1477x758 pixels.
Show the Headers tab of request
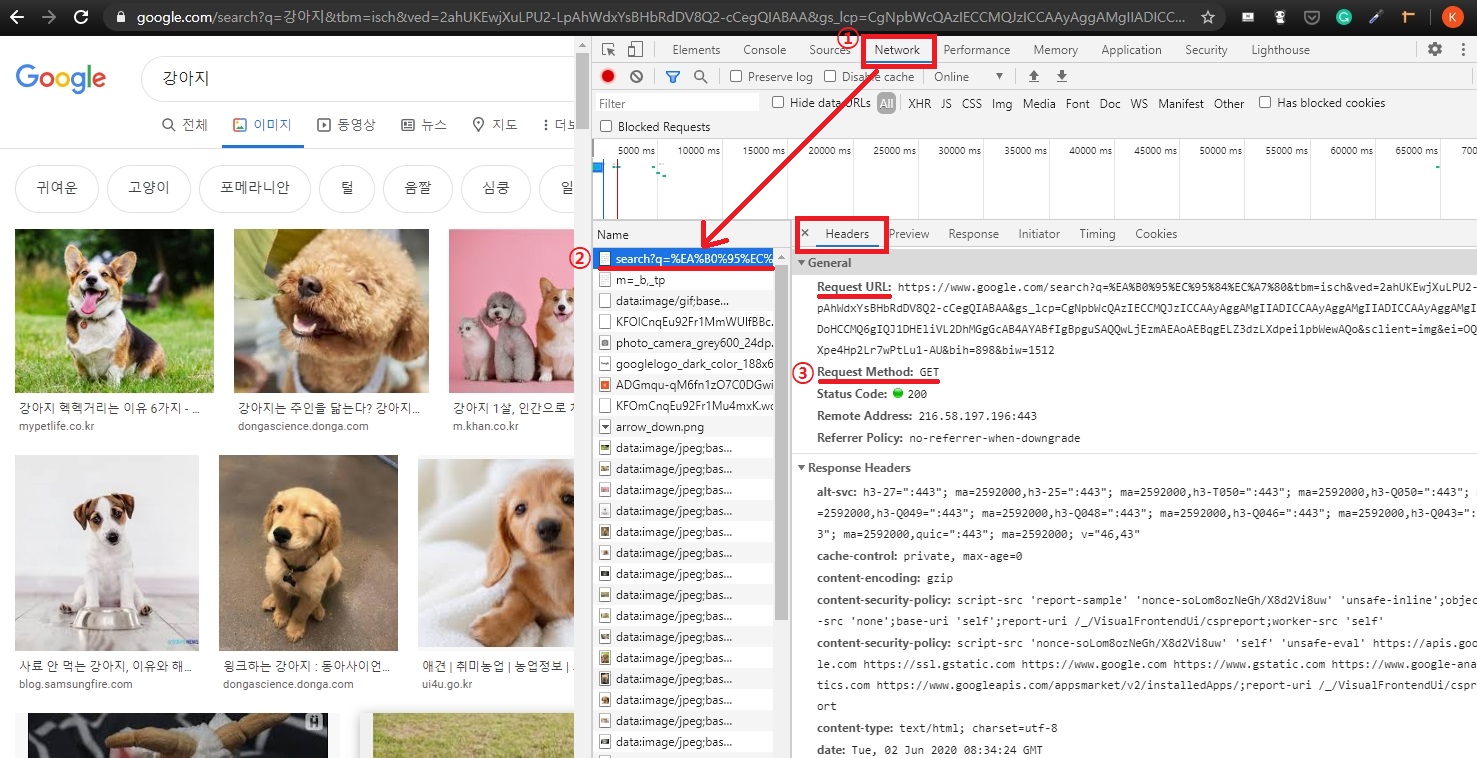click(847, 233)
